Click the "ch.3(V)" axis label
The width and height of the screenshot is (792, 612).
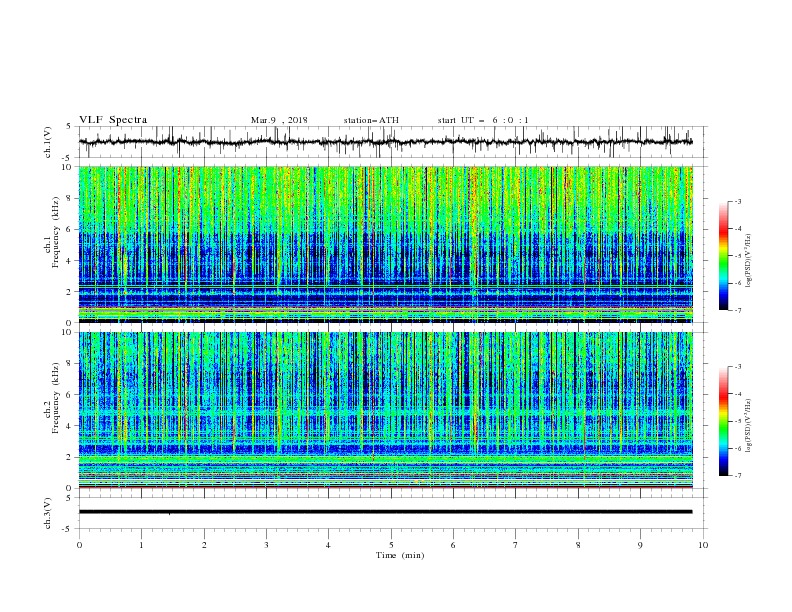coord(48,513)
